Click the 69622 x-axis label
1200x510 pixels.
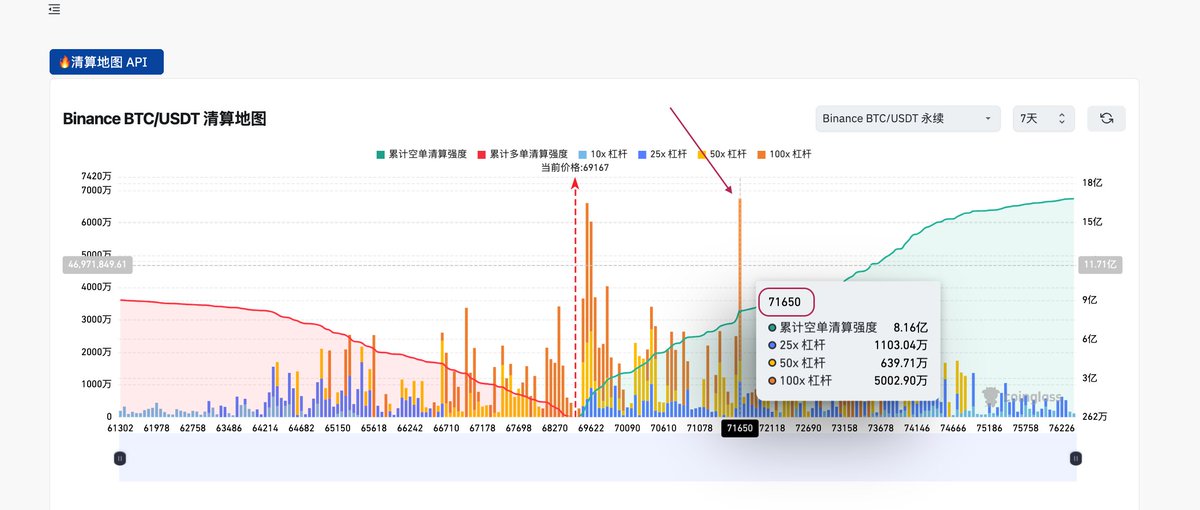[x=591, y=428]
